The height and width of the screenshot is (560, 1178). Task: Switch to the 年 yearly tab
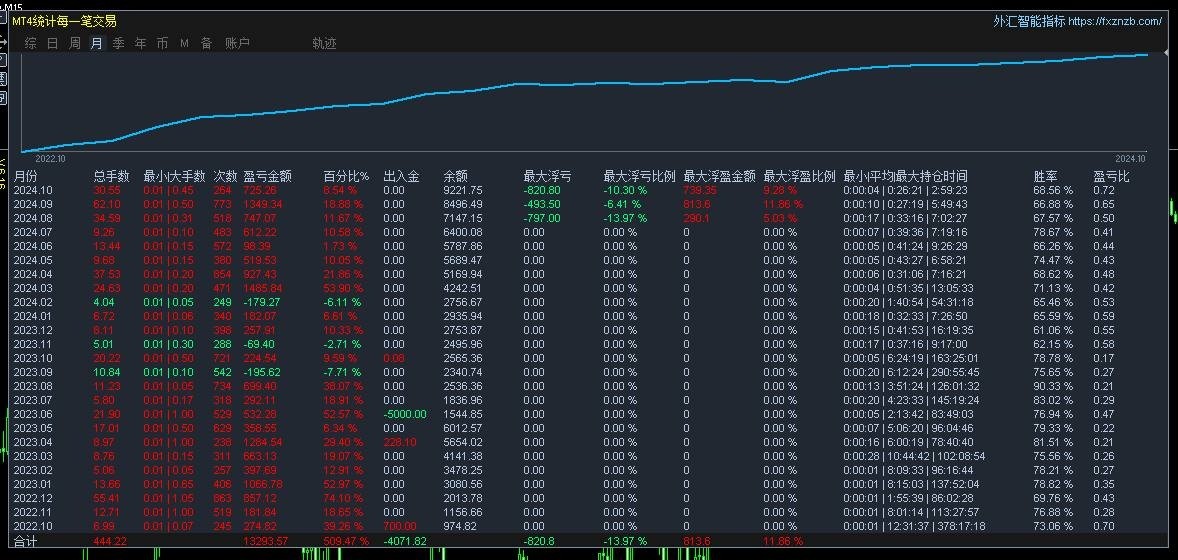point(140,44)
